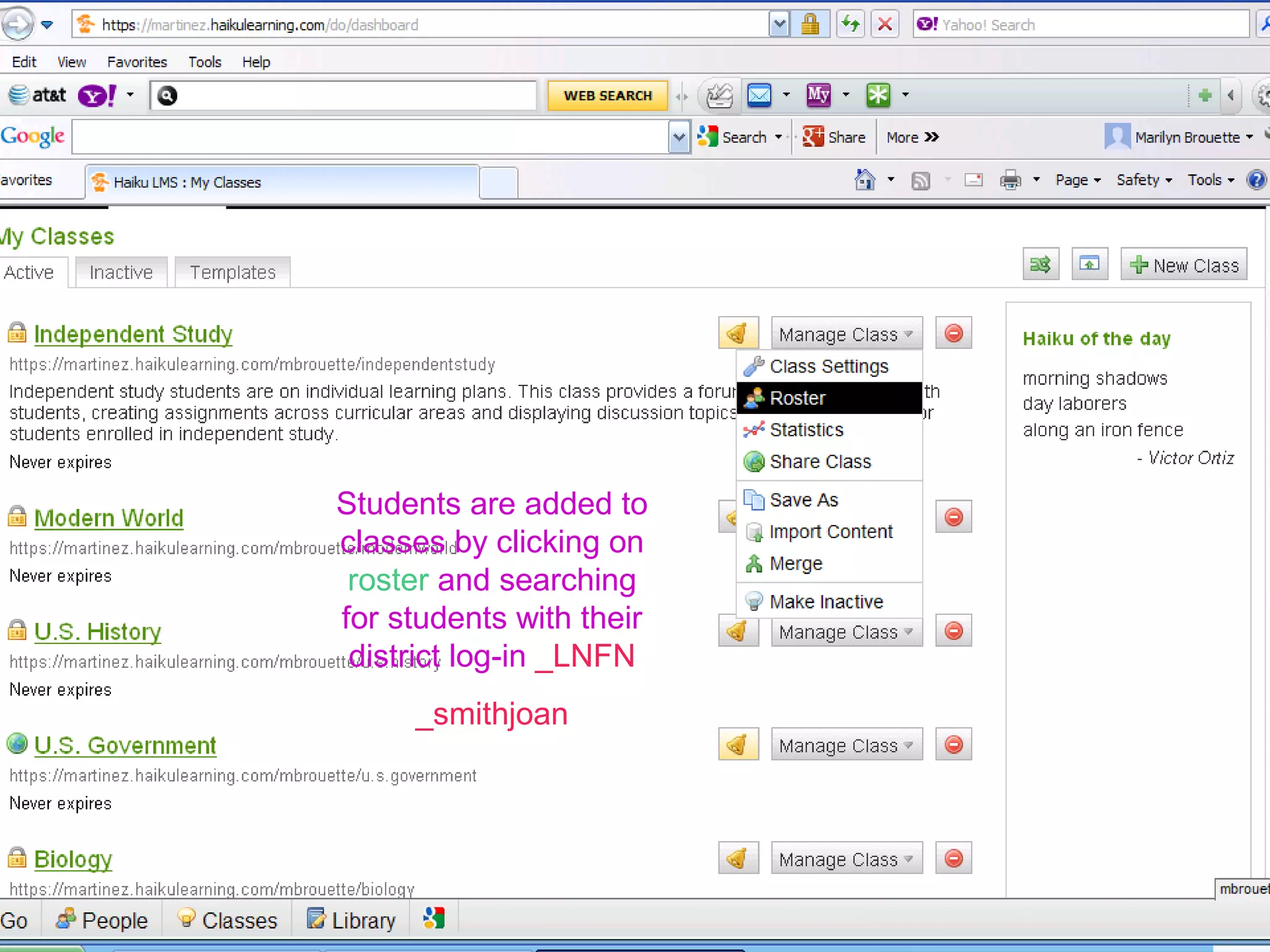Open Manage Class dropdown for U.S. Government
This screenshot has width=1270, height=952.
pyautogui.click(x=846, y=744)
